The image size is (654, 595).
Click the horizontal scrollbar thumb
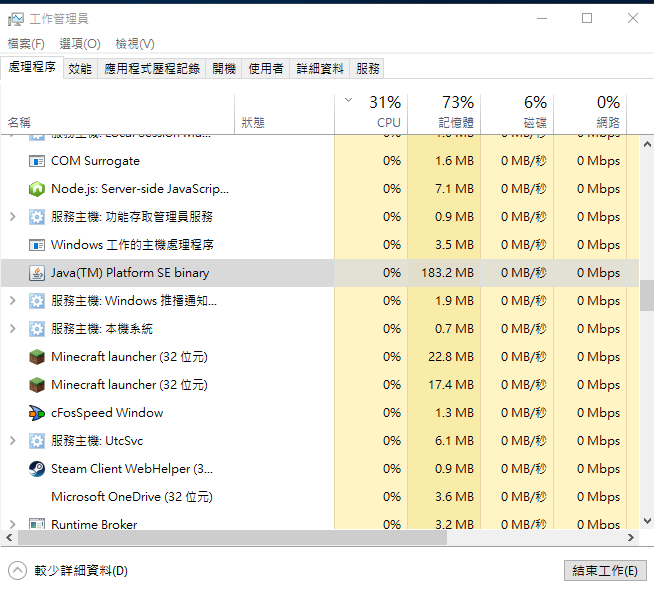pos(232,538)
